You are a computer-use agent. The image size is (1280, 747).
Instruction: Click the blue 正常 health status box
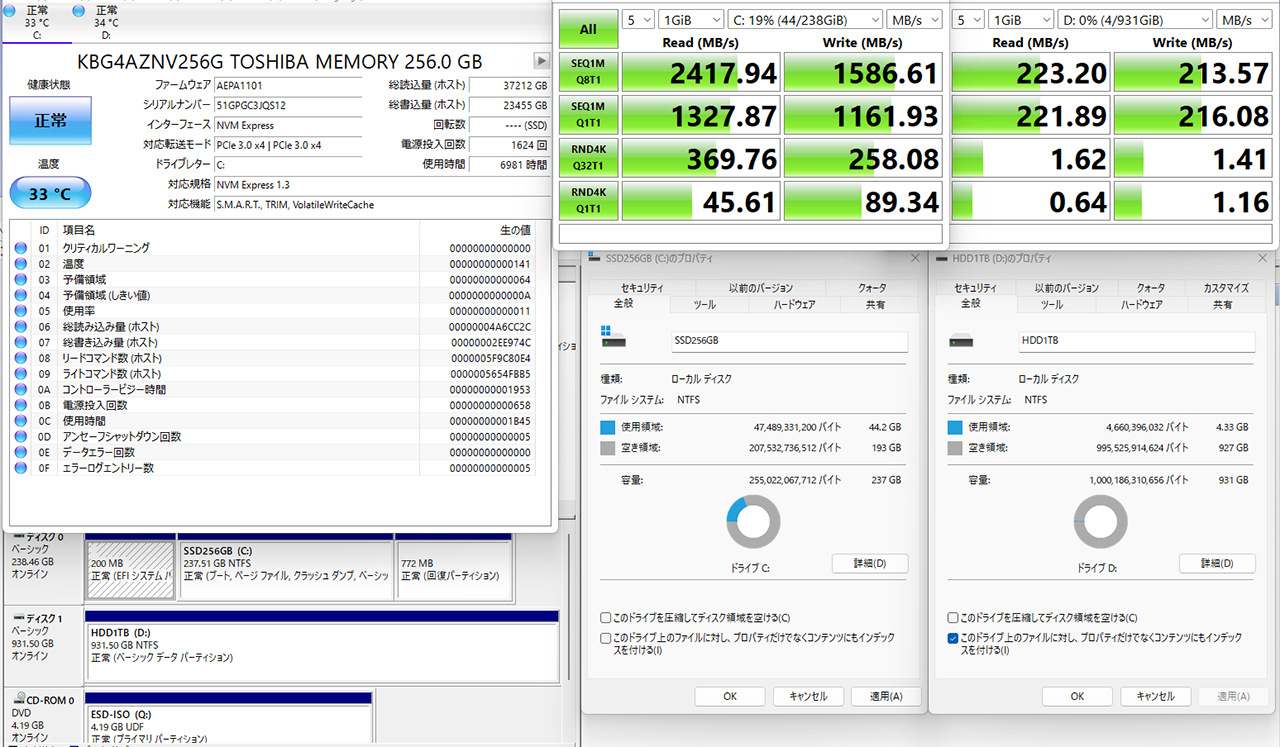pyautogui.click(x=50, y=121)
